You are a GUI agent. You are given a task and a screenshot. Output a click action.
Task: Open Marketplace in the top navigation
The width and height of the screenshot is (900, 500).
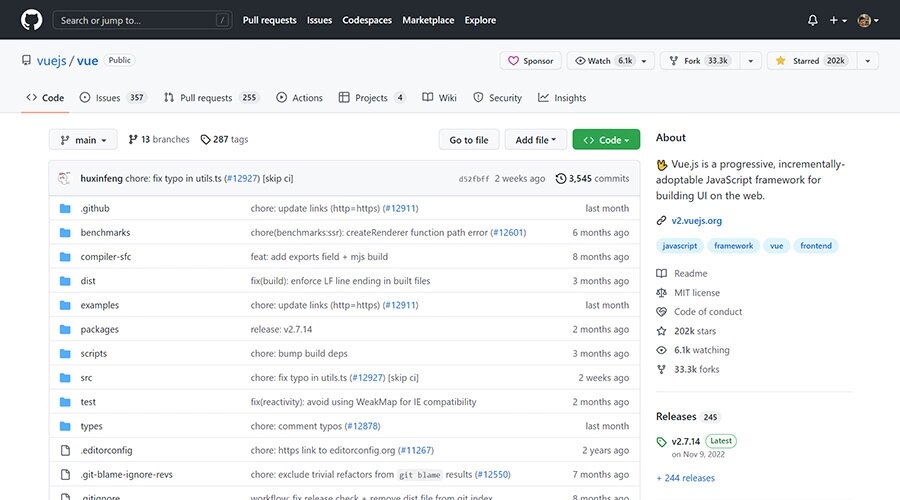coord(428,20)
